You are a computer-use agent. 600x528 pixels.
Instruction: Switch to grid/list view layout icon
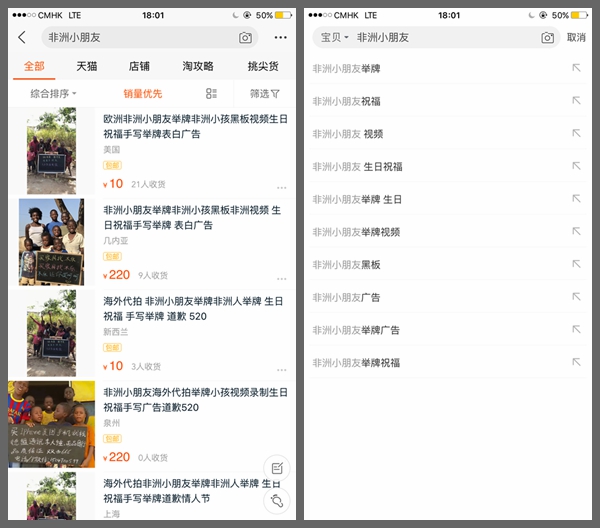coord(211,93)
